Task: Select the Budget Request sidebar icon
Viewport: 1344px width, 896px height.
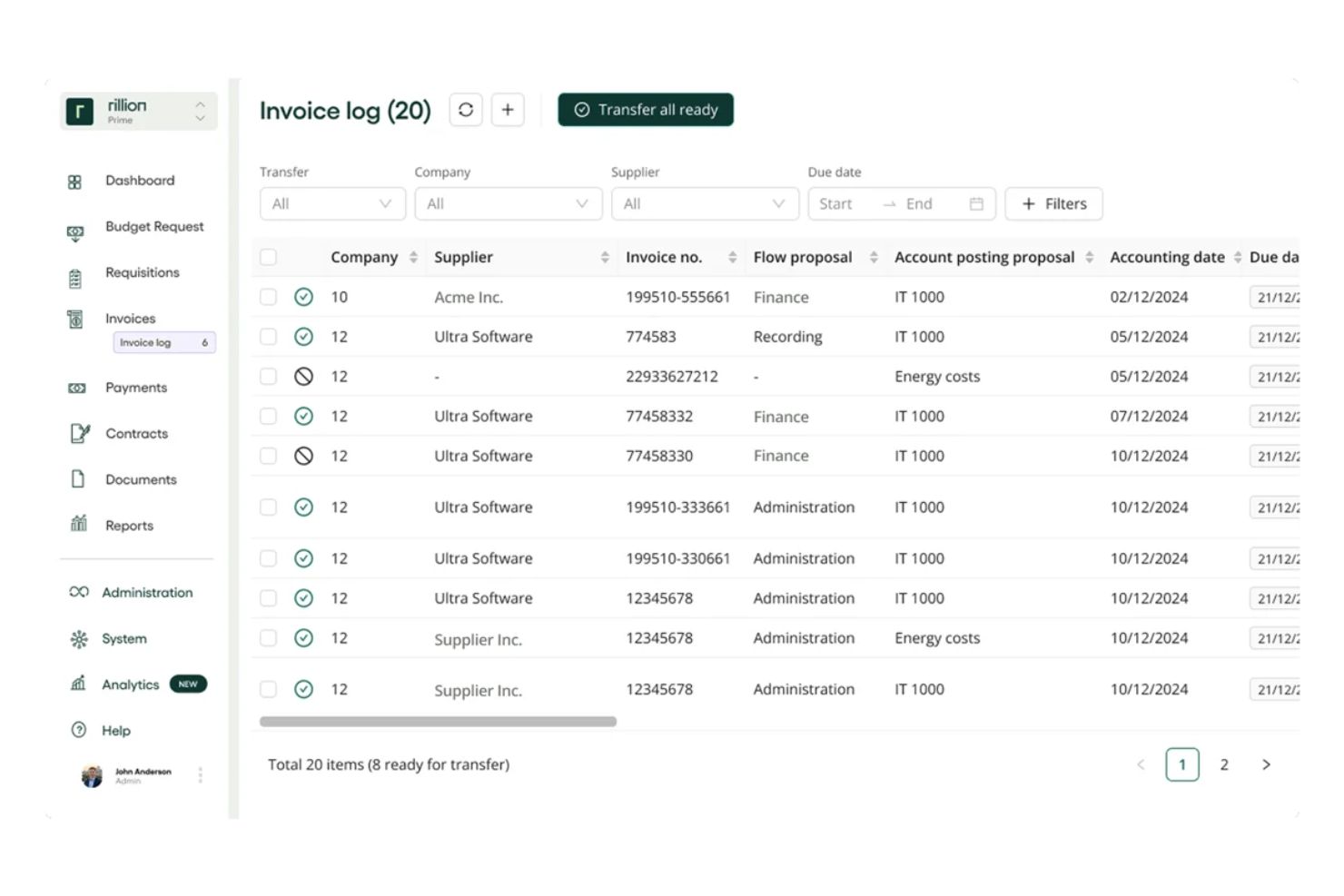Action: click(76, 232)
